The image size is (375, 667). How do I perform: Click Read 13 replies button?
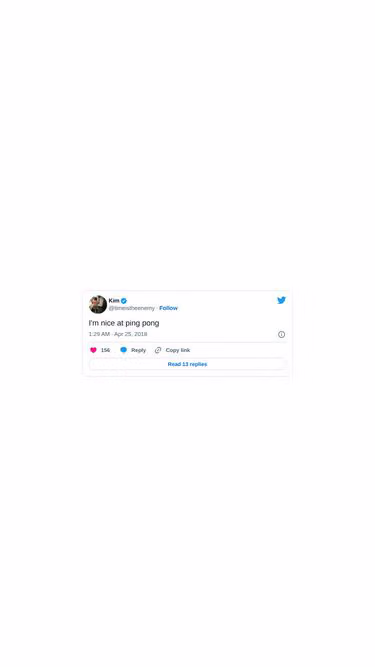click(188, 364)
